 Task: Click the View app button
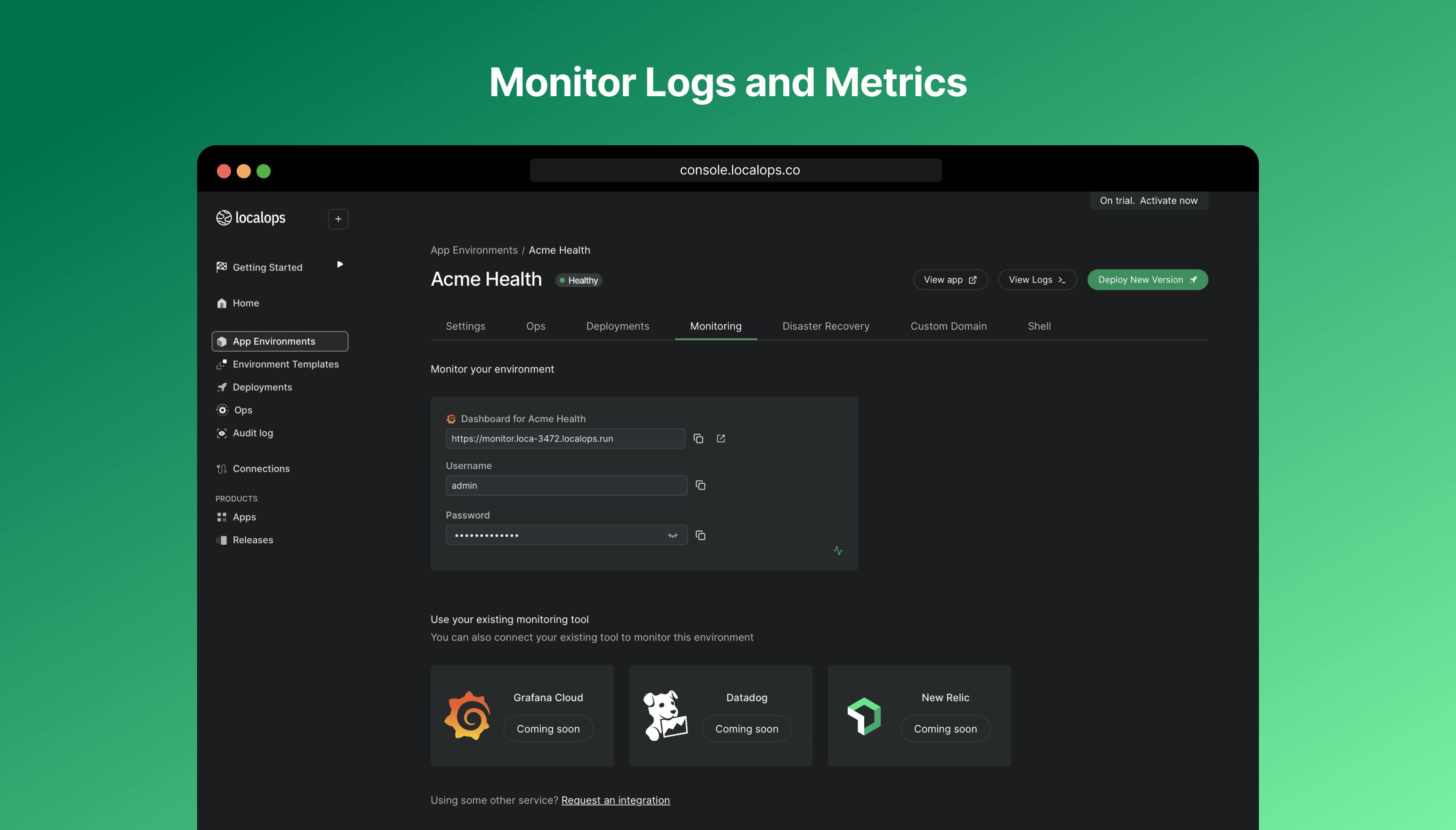point(950,280)
